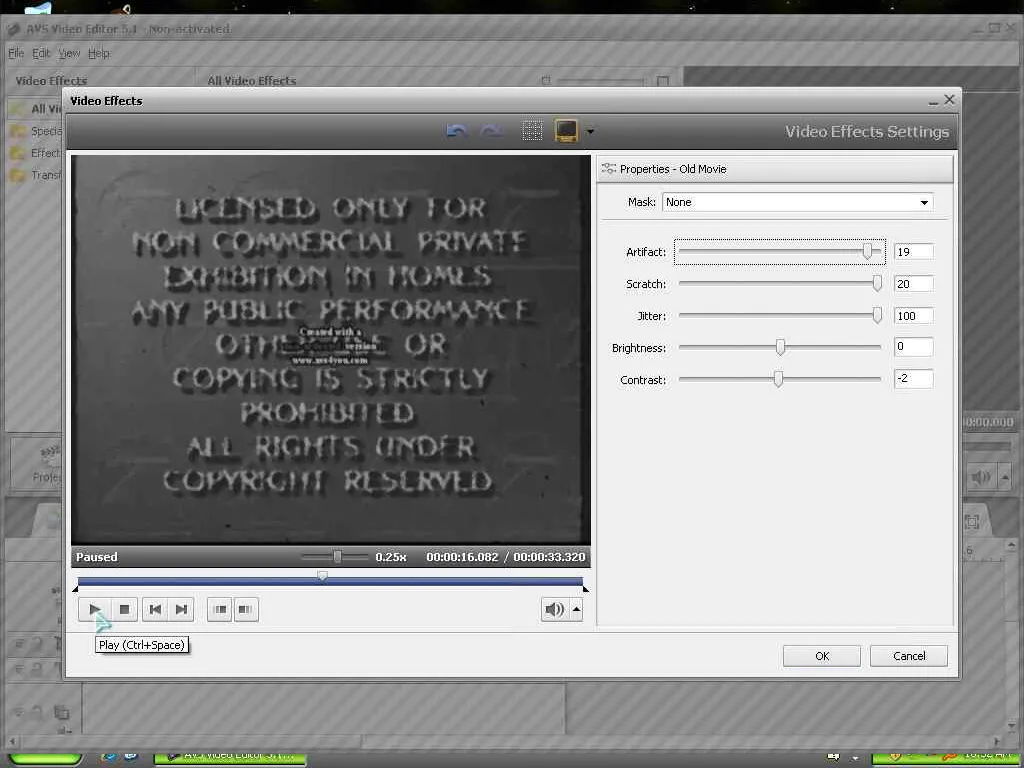Click the video preview frame
The image size is (1024, 768).
[330, 349]
